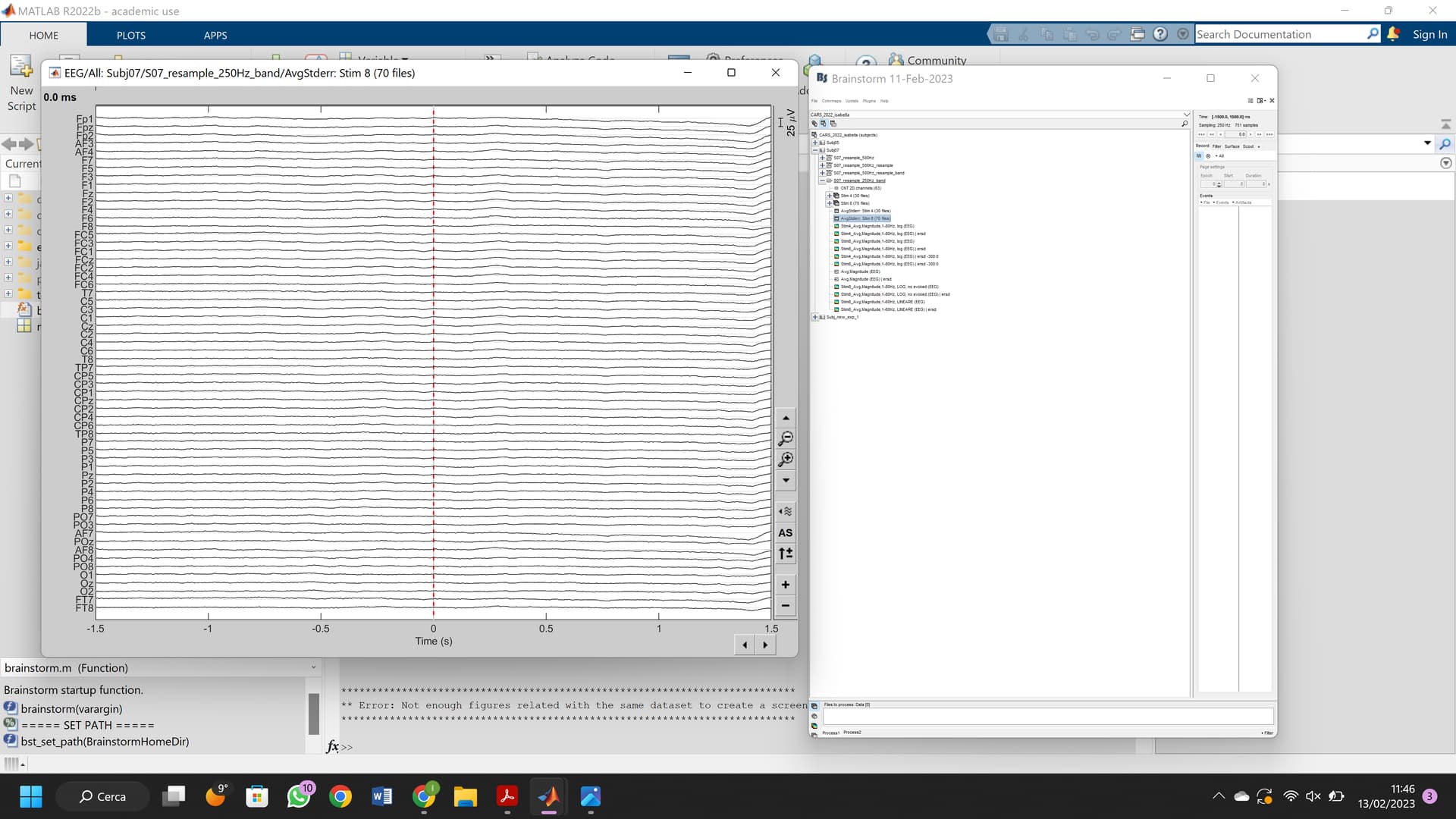Open the CARS_2022_isabella protocol dropdown
The image size is (1456, 819).
coord(999,115)
